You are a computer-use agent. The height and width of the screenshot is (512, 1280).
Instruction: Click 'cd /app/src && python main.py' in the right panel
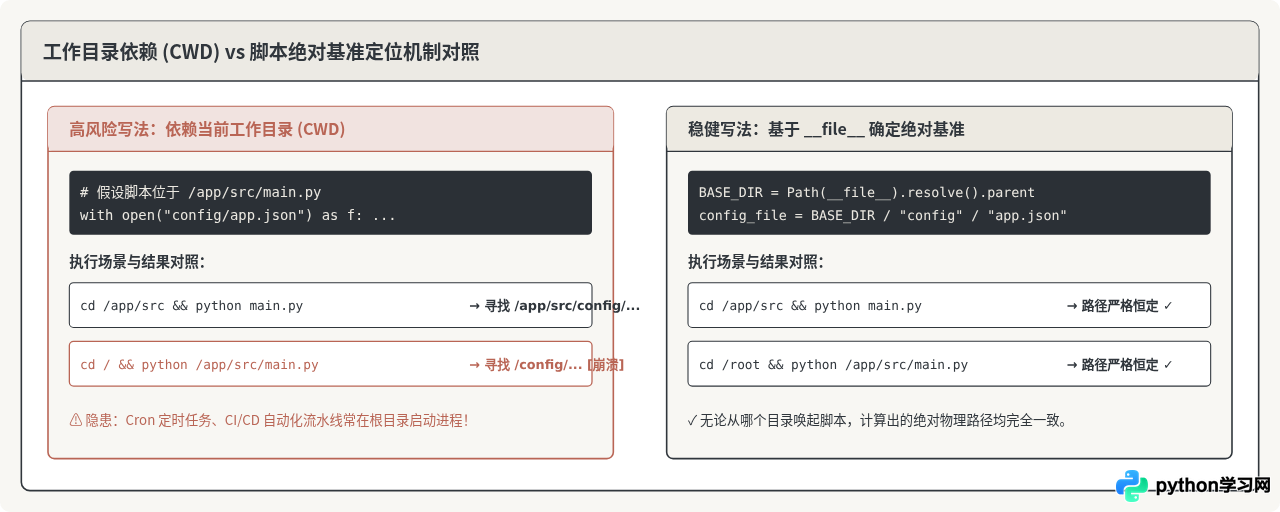pos(810,305)
